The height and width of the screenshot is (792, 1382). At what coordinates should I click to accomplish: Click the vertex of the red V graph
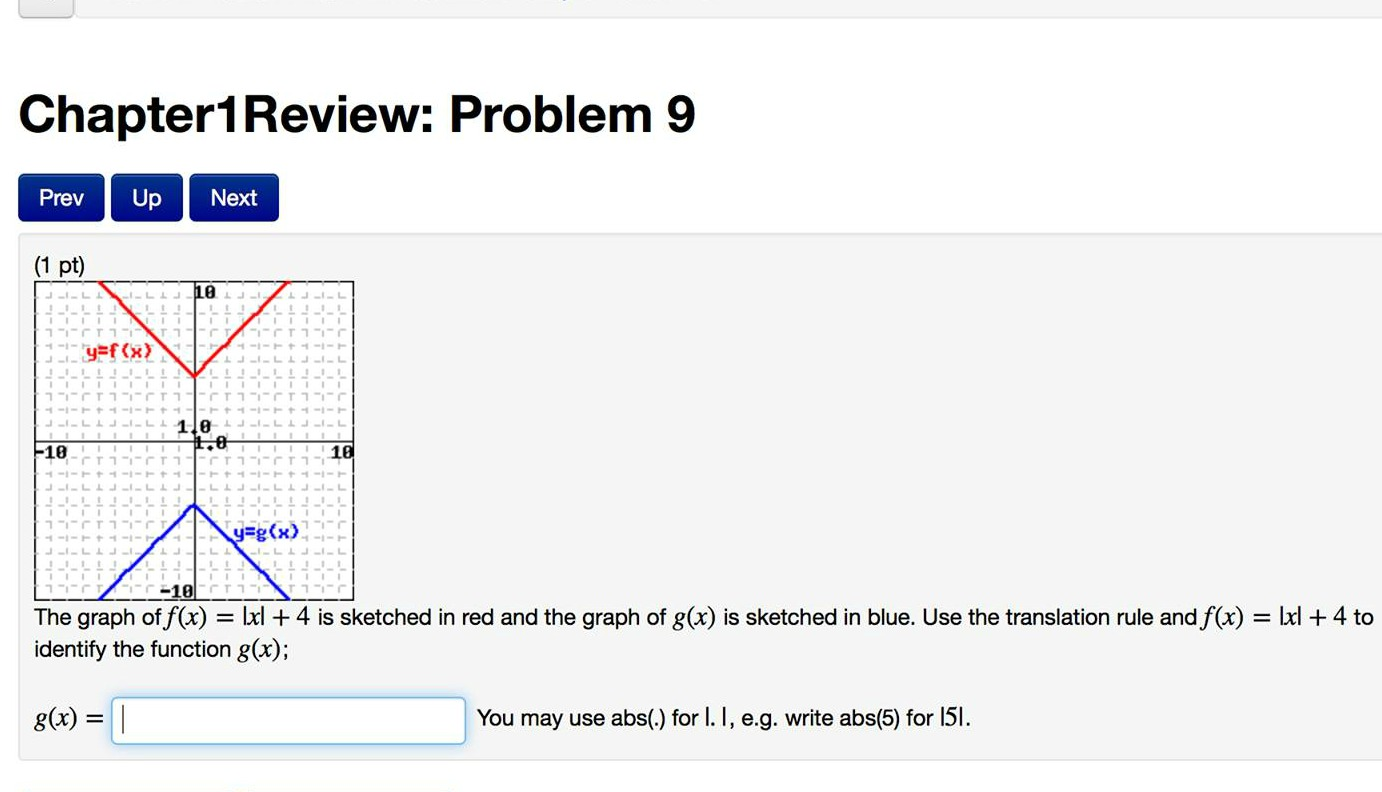click(x=195, y=375)
